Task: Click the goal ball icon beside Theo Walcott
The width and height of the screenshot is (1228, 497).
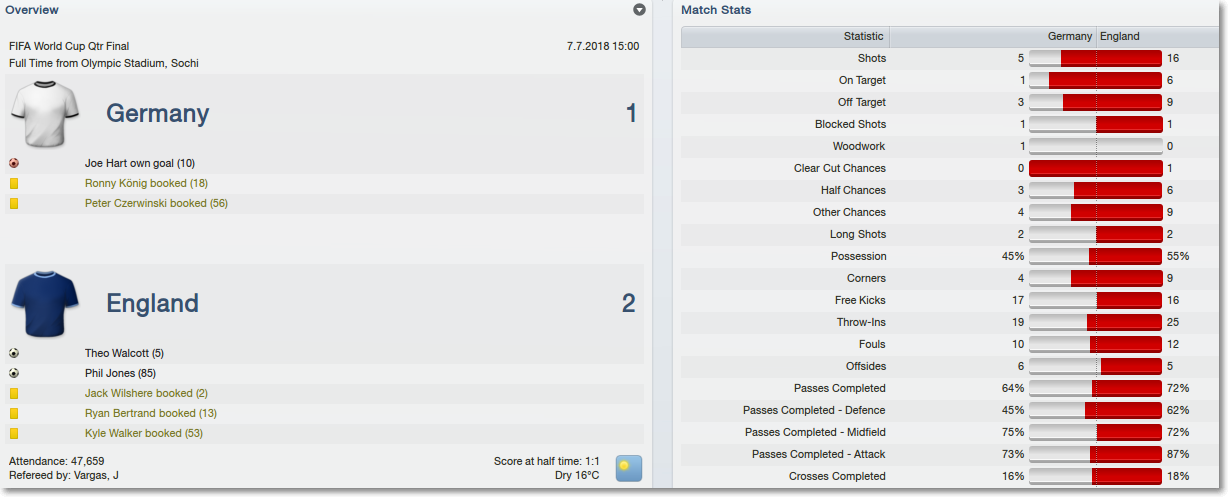Action: 14,353
